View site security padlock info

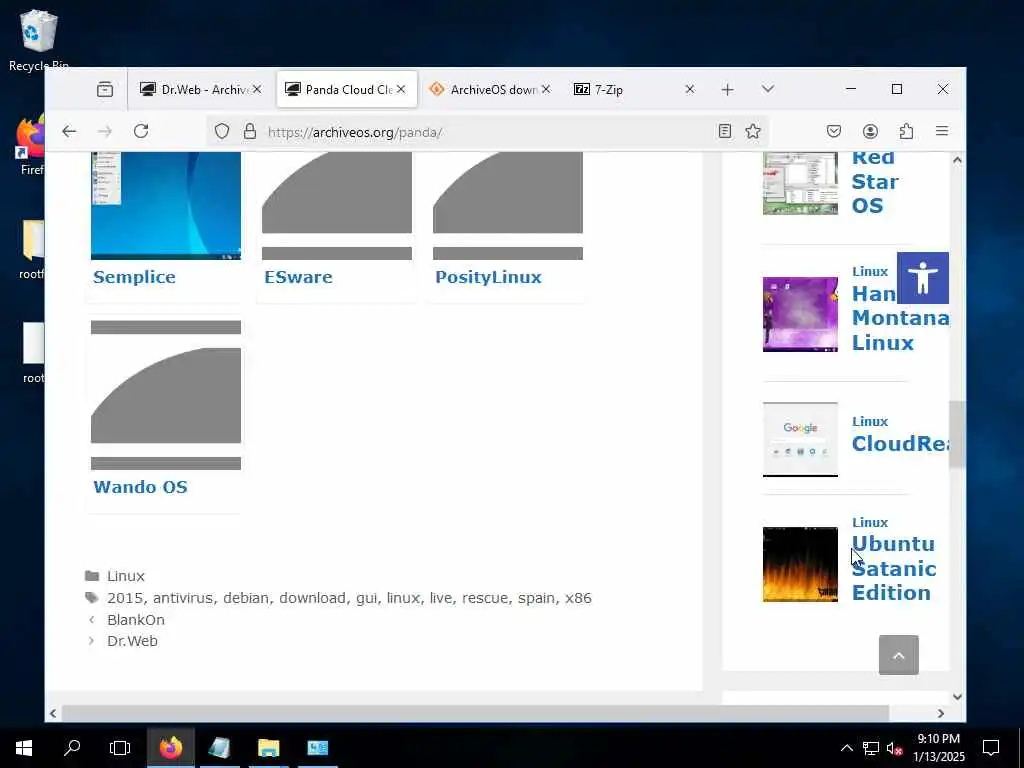click(x=250, y=132)
